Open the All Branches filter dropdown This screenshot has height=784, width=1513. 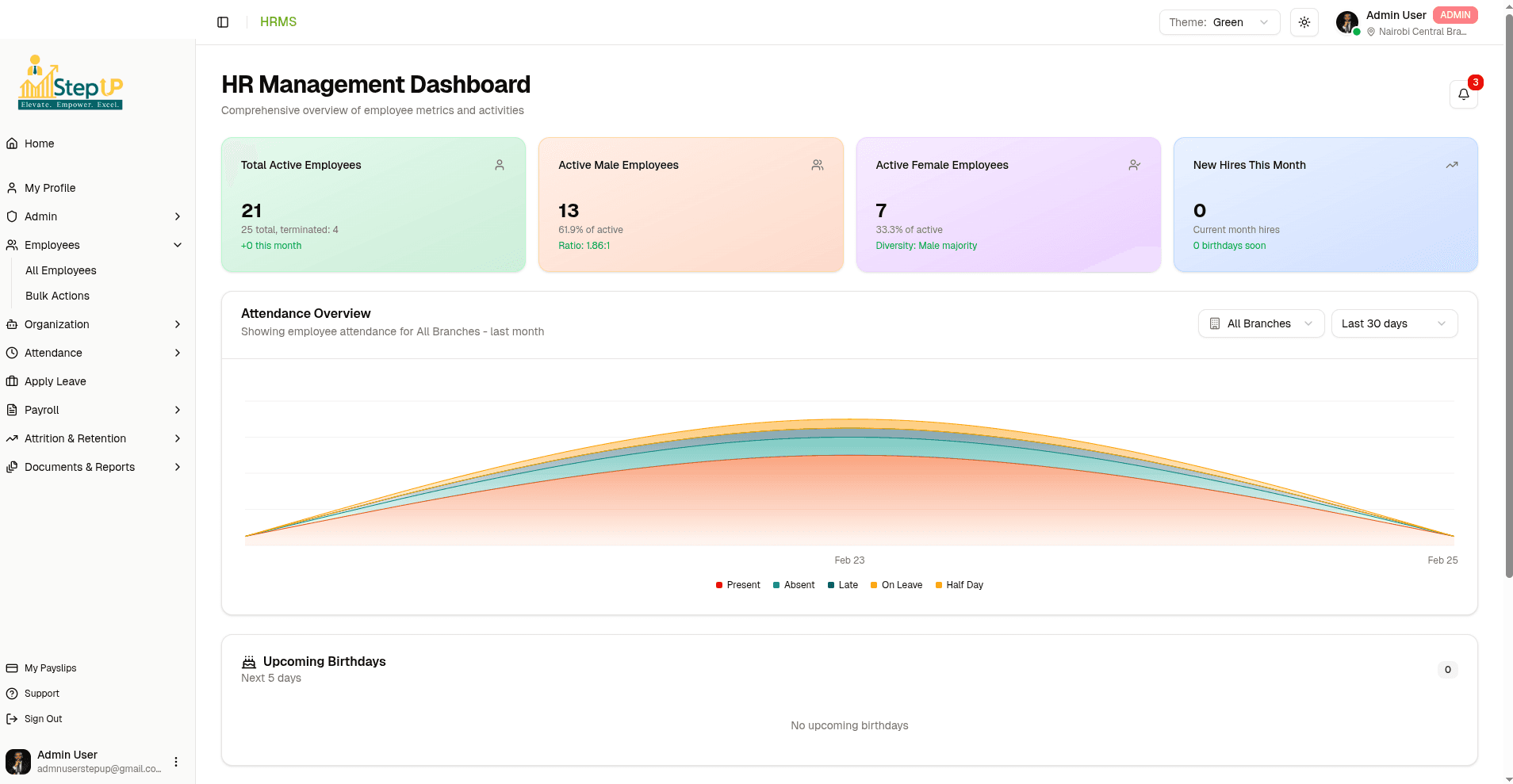click(1261, 323)
